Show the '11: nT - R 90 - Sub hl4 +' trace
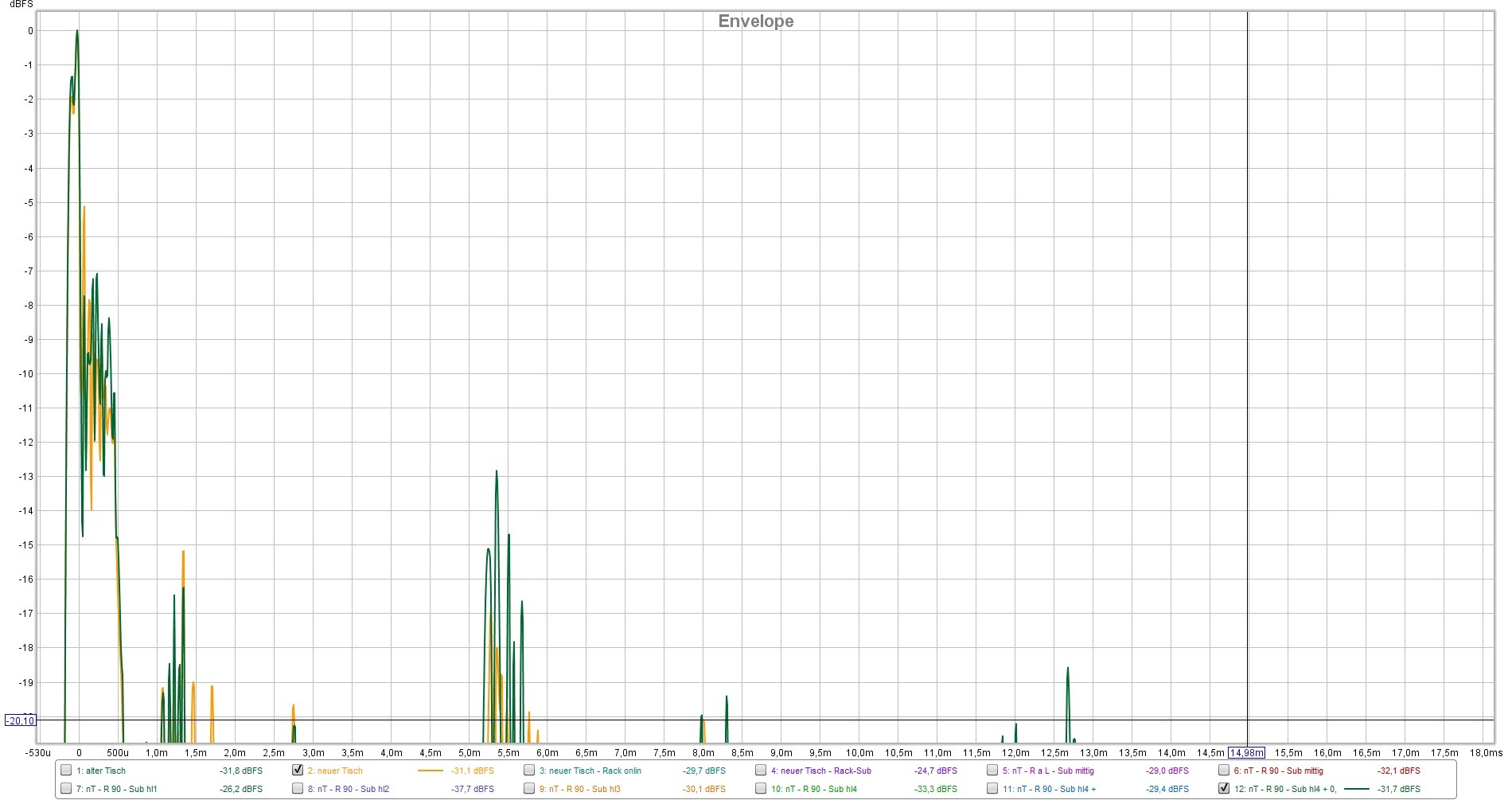Screen dimensions: 1512x800 (992, 789)
